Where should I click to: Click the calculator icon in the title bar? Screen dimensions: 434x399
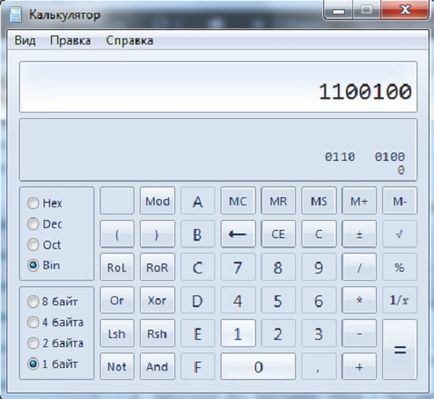[x=15, y=15]
